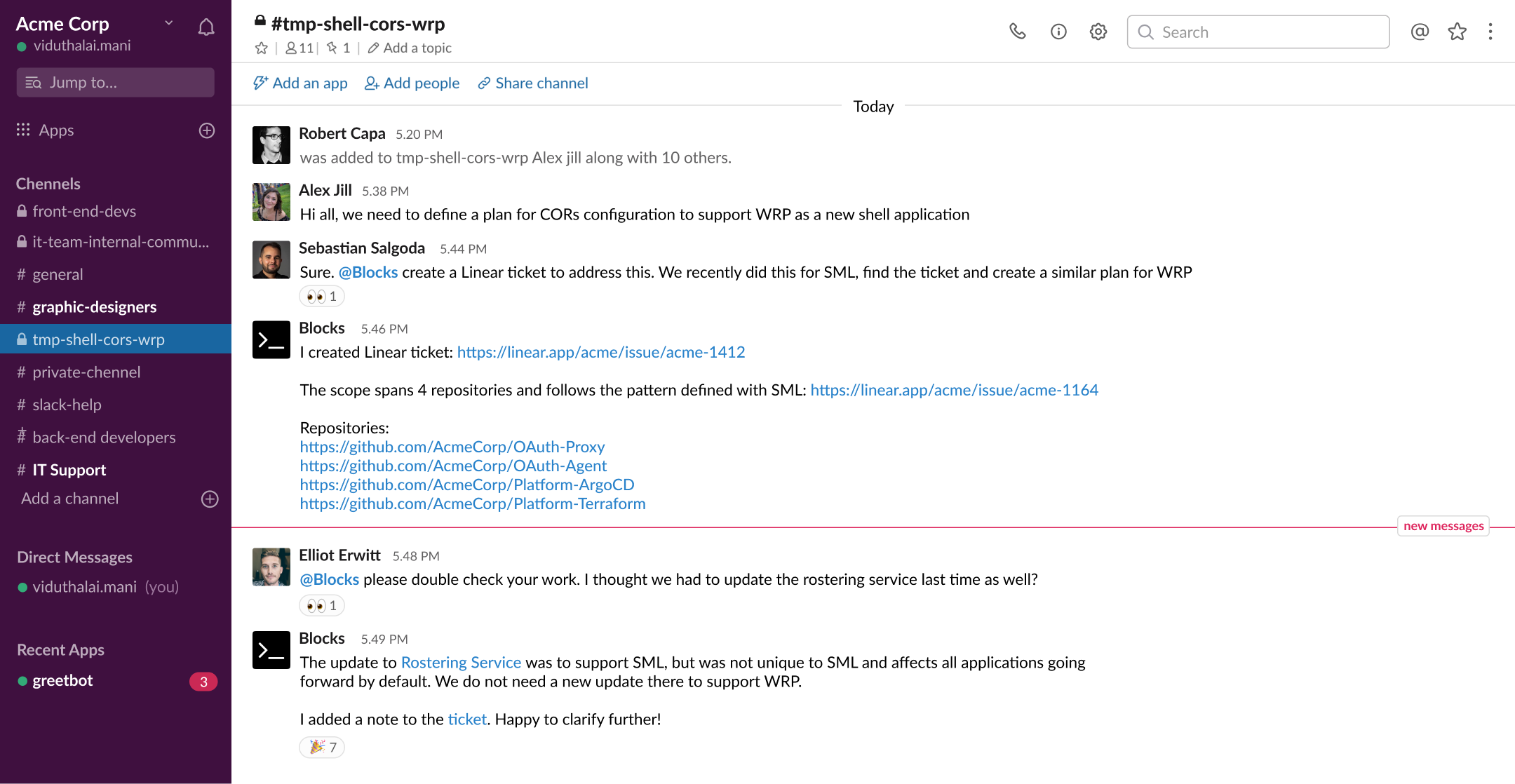Screen dimensions: 1515x784
Task: Open the greetbot app in Recent Apps
Action: (62, 680)
